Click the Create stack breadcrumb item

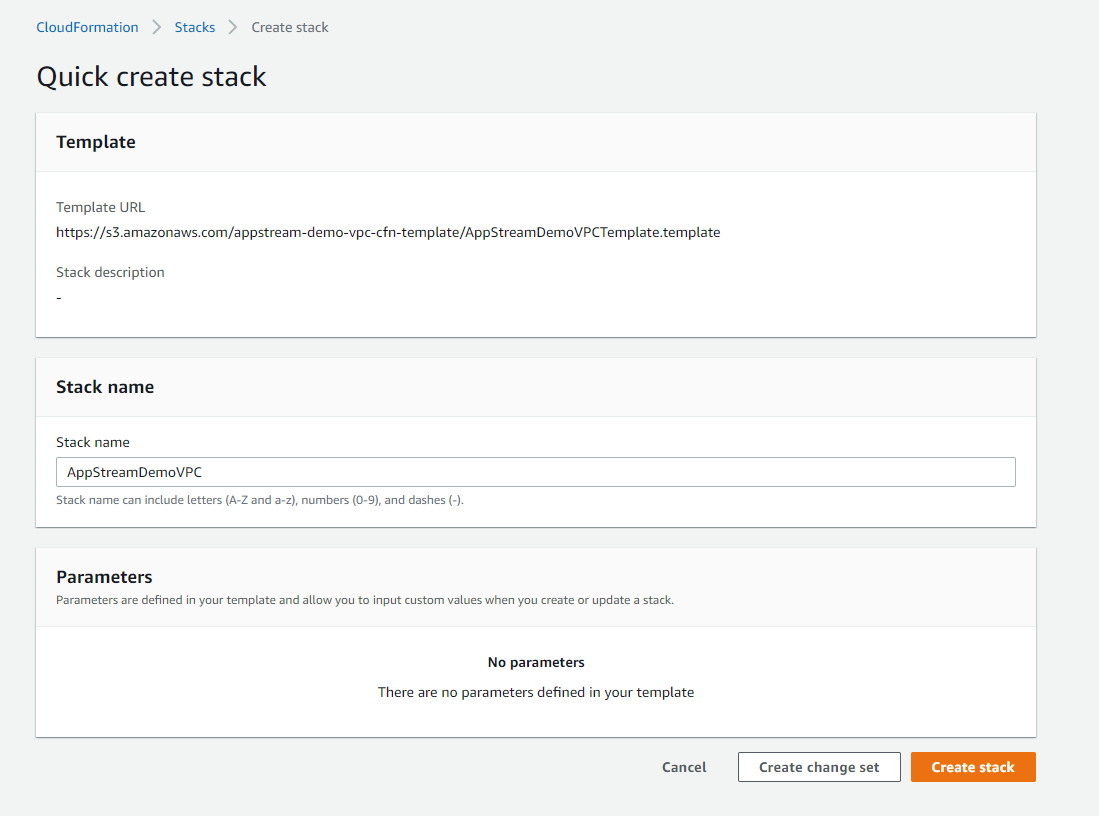(x=290, y=27)
